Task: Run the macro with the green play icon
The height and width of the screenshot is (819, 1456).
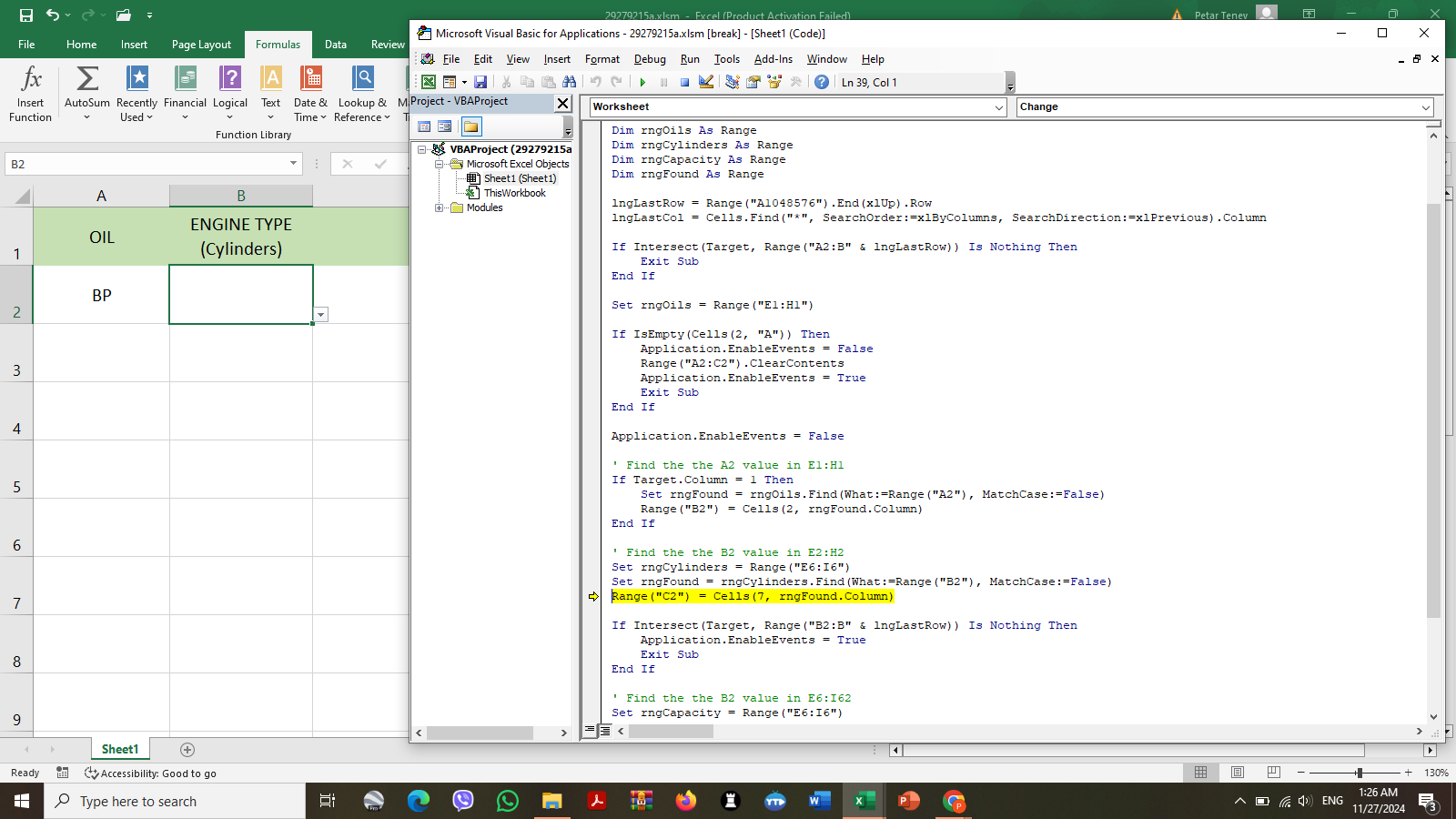Action: pos(642,82)
